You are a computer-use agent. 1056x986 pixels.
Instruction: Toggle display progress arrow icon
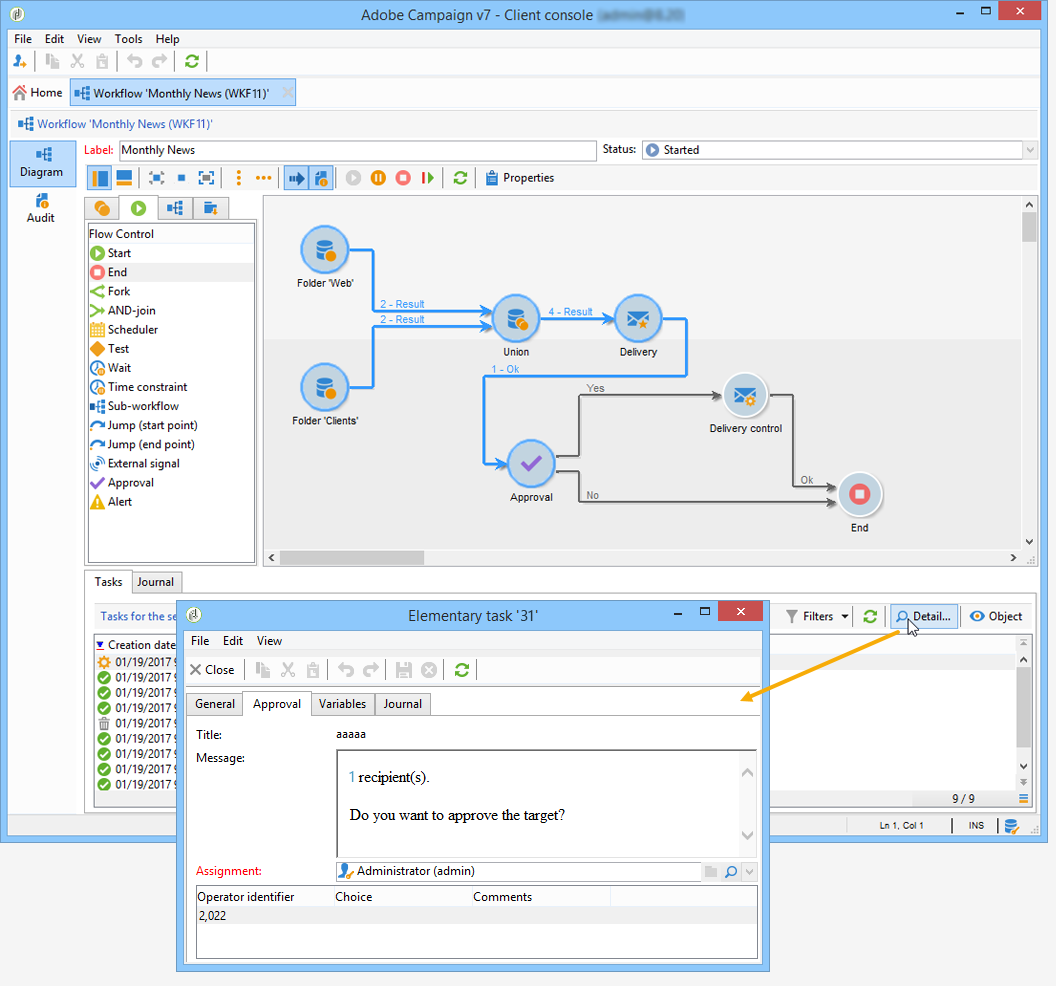point(296,178)
